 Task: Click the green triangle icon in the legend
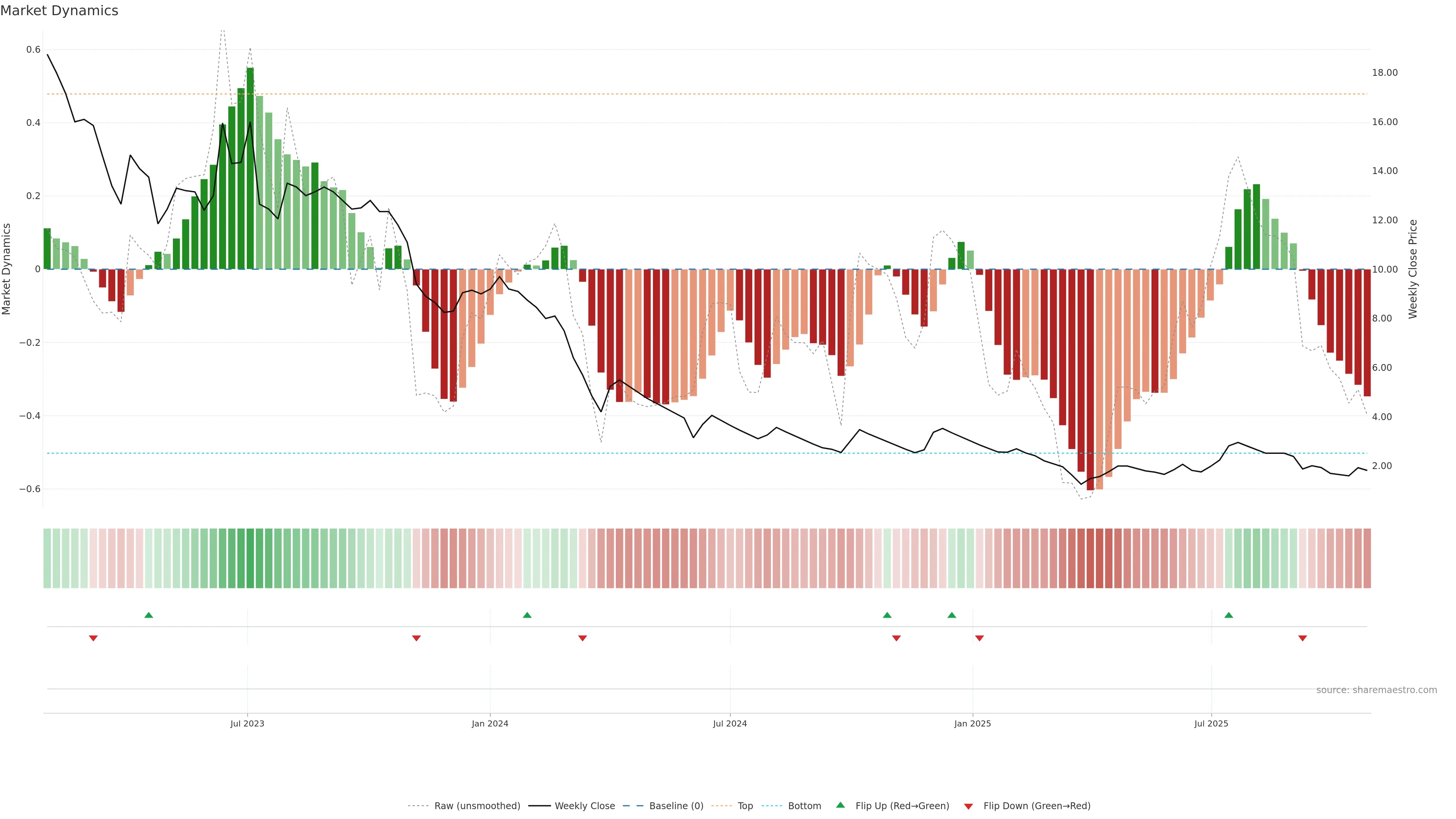[841, 805]
